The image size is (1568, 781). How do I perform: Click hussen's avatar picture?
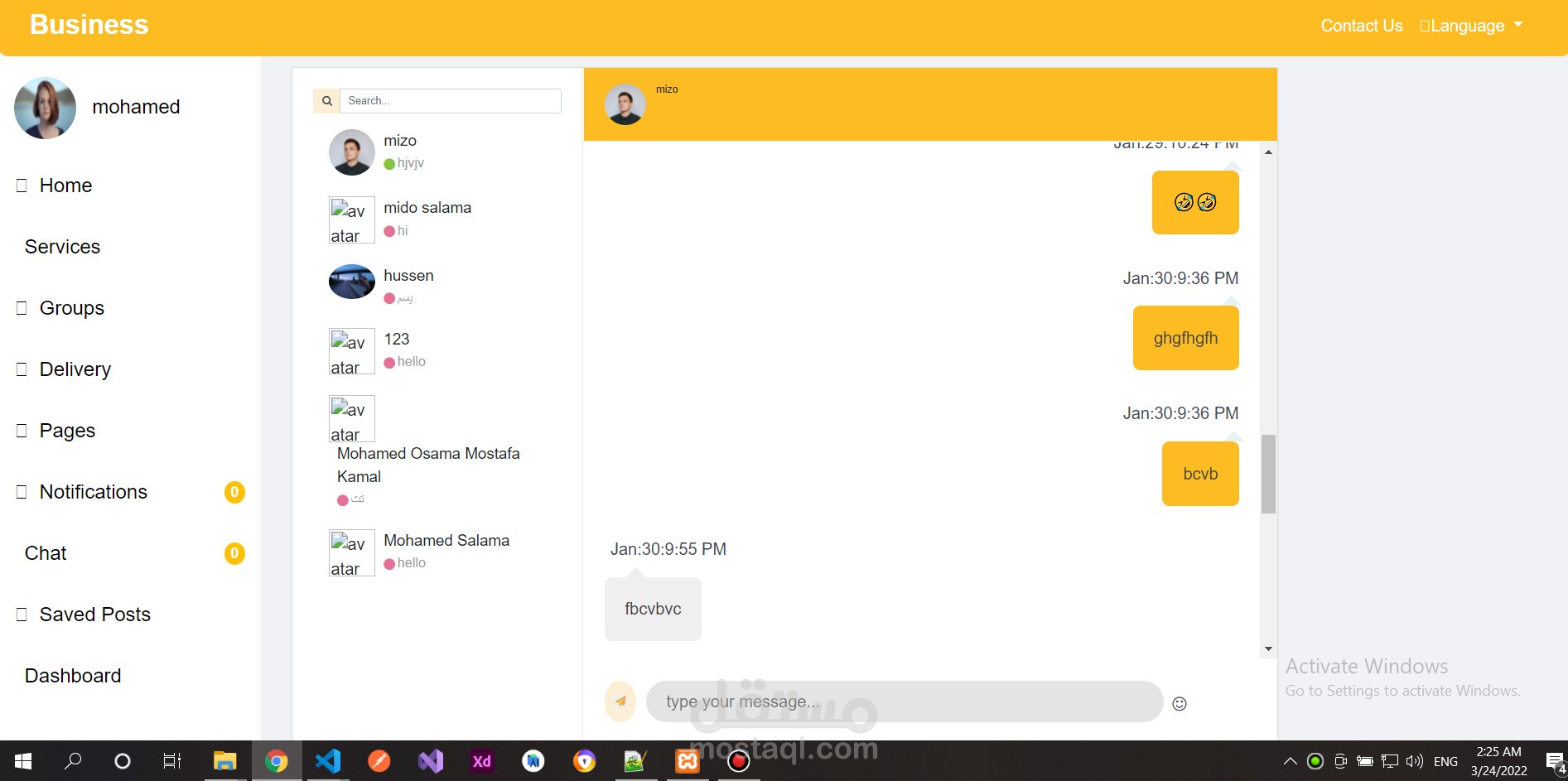(352, 282)
